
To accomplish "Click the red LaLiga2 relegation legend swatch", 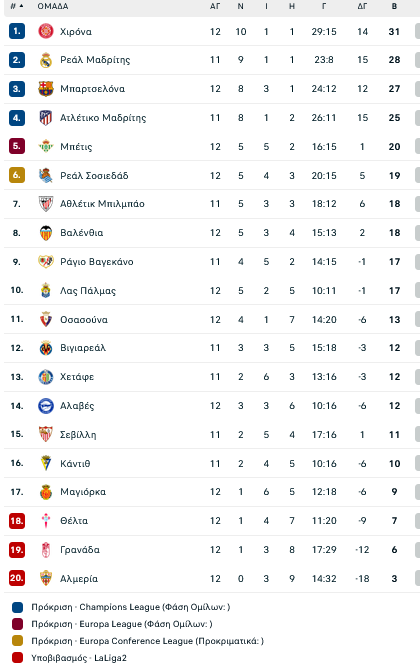I will [x=18, y=658].
